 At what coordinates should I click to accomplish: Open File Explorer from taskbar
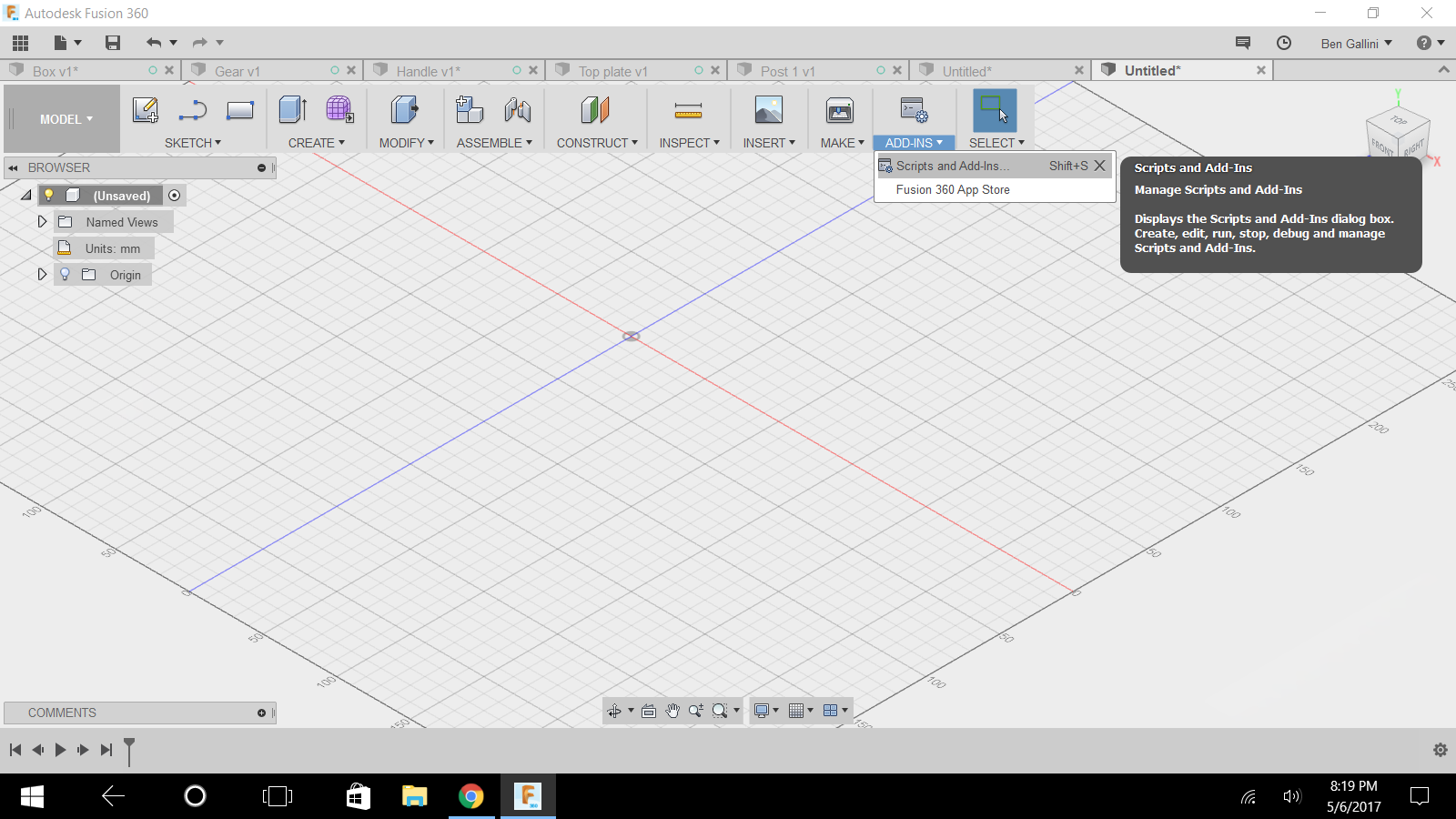click(415, 796)
